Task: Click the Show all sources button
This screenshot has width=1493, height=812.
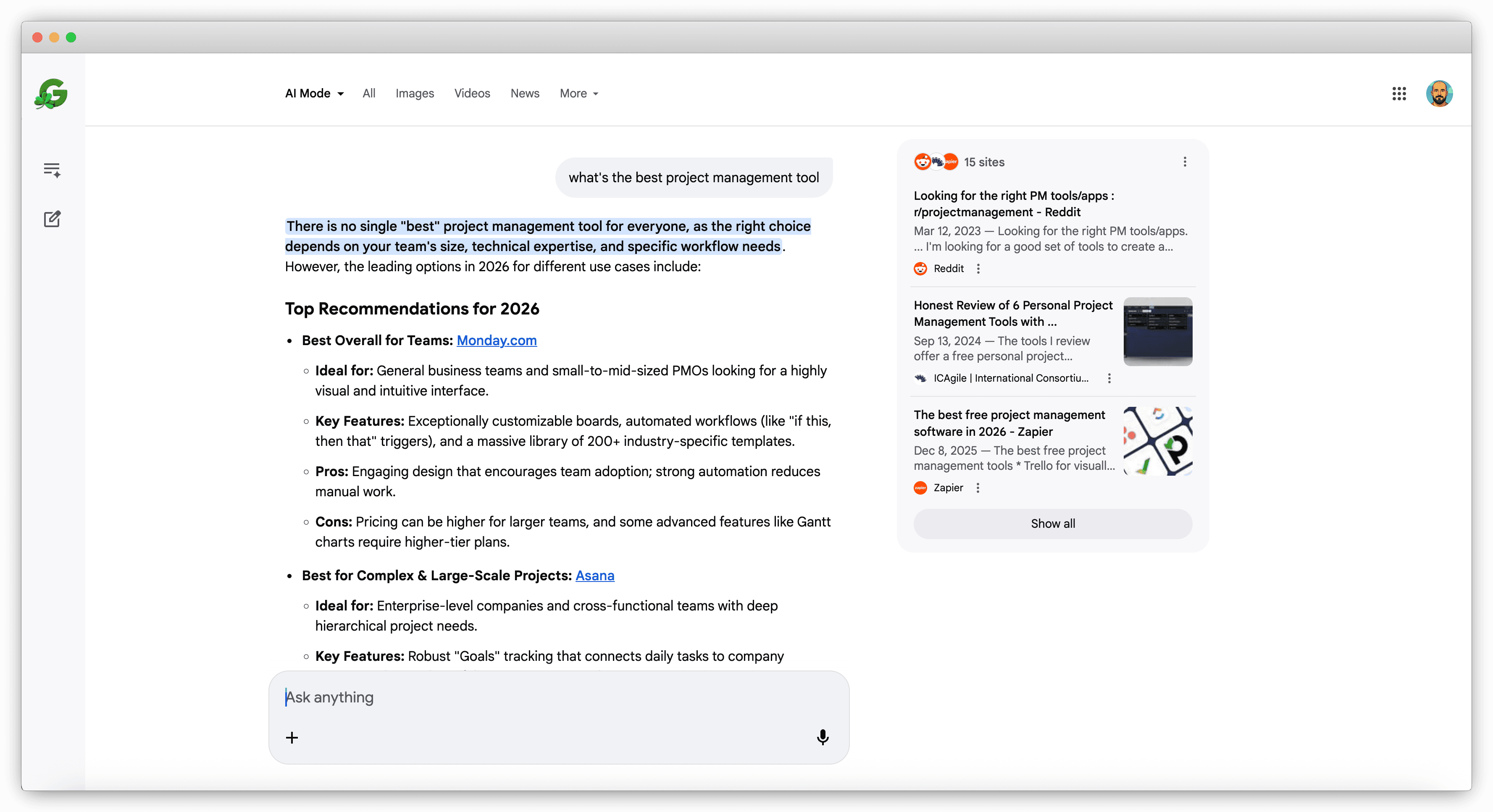Action: point(1052,524)
